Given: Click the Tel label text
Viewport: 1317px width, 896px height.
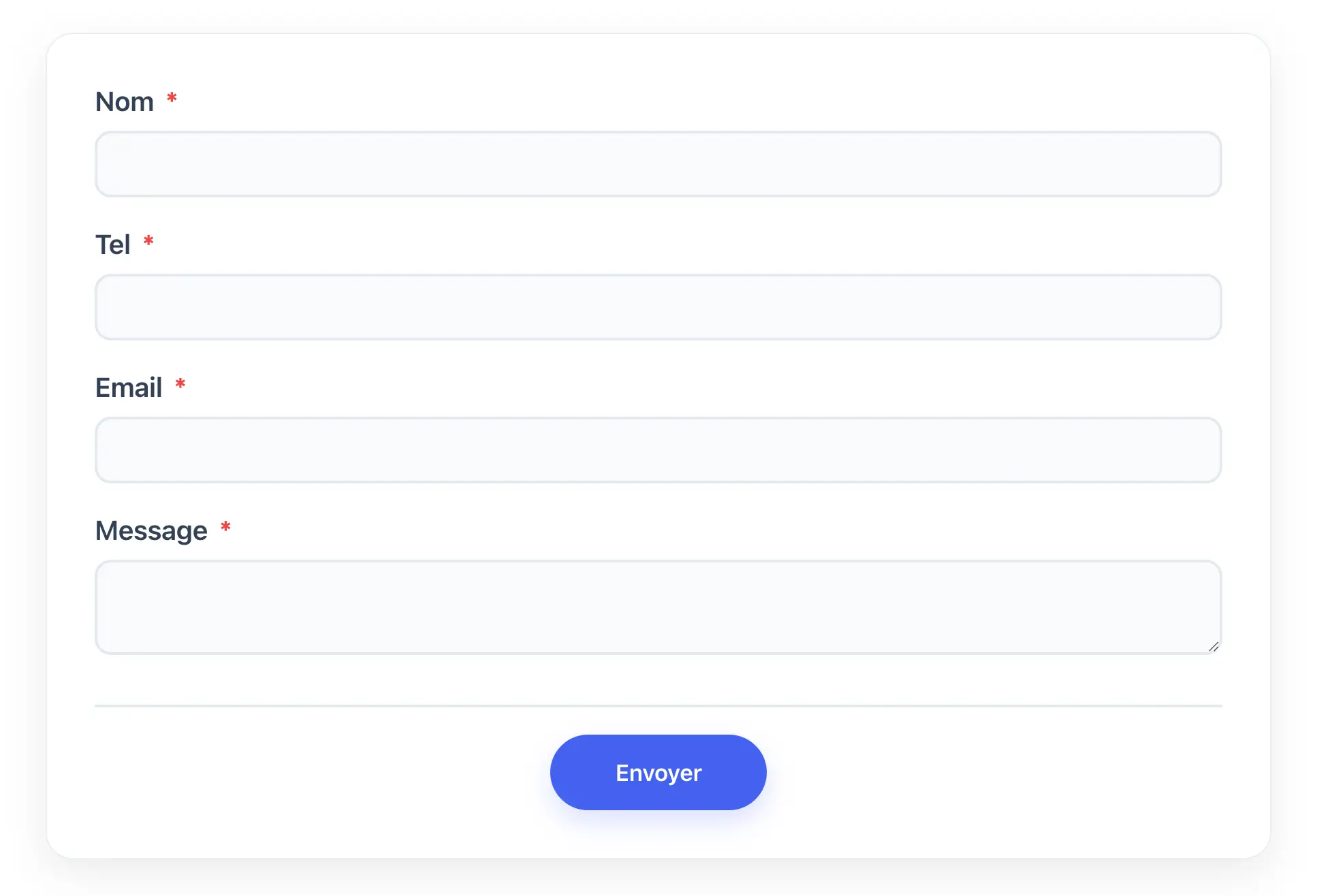Looking at the screenshot, I should 112,245.
